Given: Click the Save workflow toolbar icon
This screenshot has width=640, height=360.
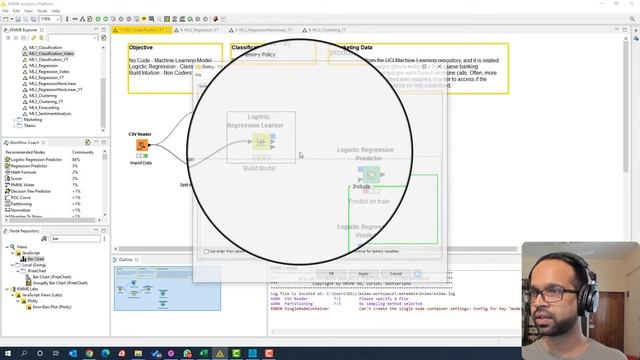Looking at the screenshot, I should click(x=18, y=19).
